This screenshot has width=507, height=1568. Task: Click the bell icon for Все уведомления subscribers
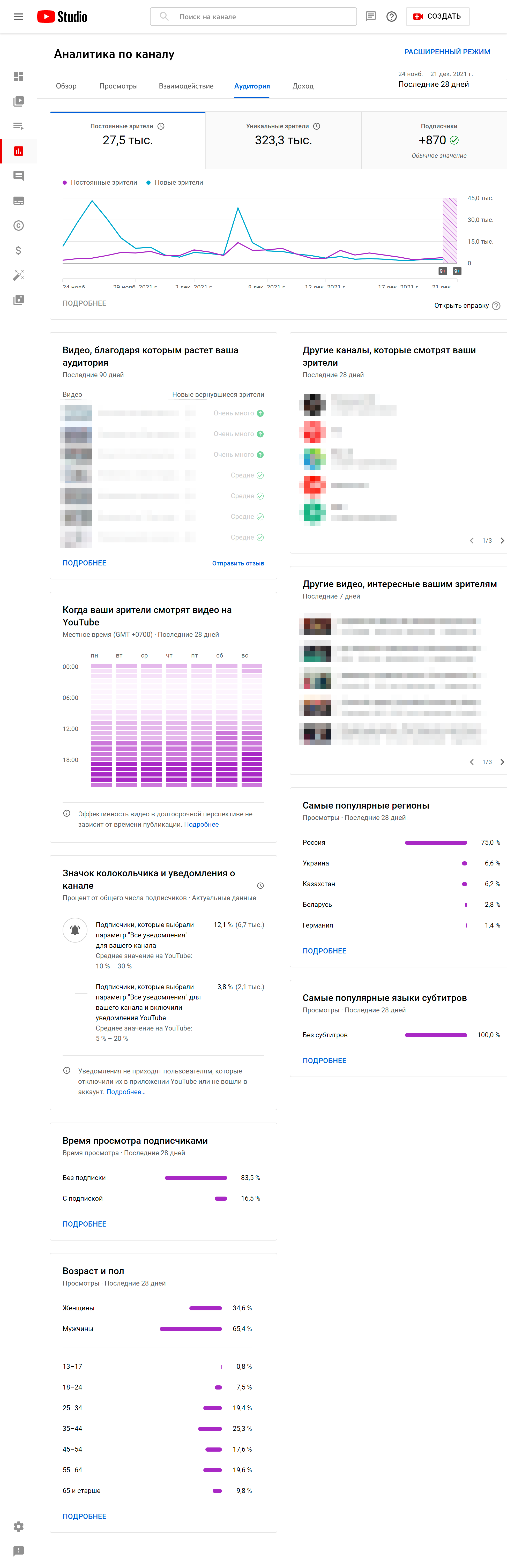[x=75, y=930]
